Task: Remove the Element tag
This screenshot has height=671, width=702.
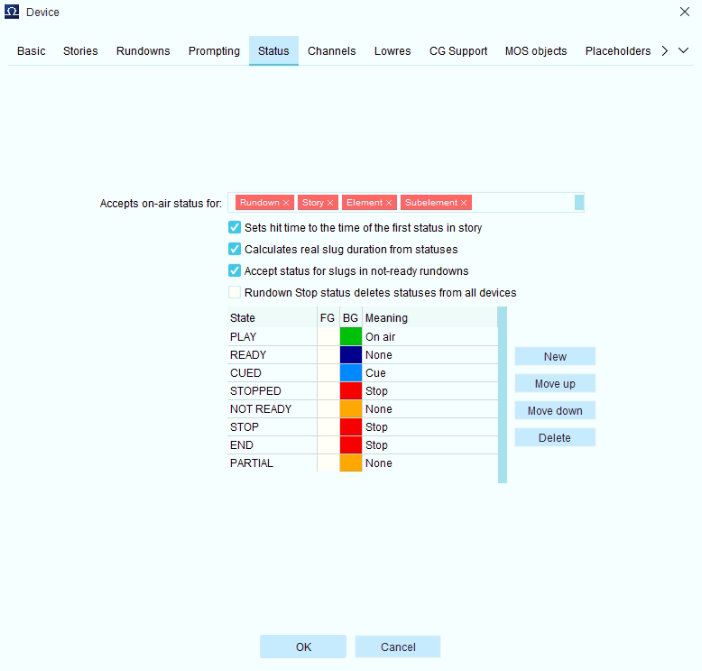Action: coord(389,203)
